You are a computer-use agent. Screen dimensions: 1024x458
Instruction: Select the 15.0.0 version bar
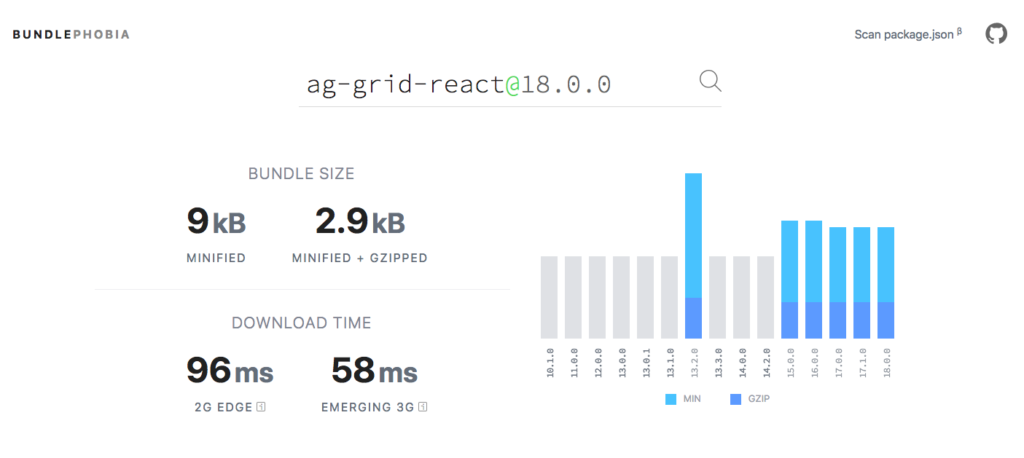click(x=790, y=280)
